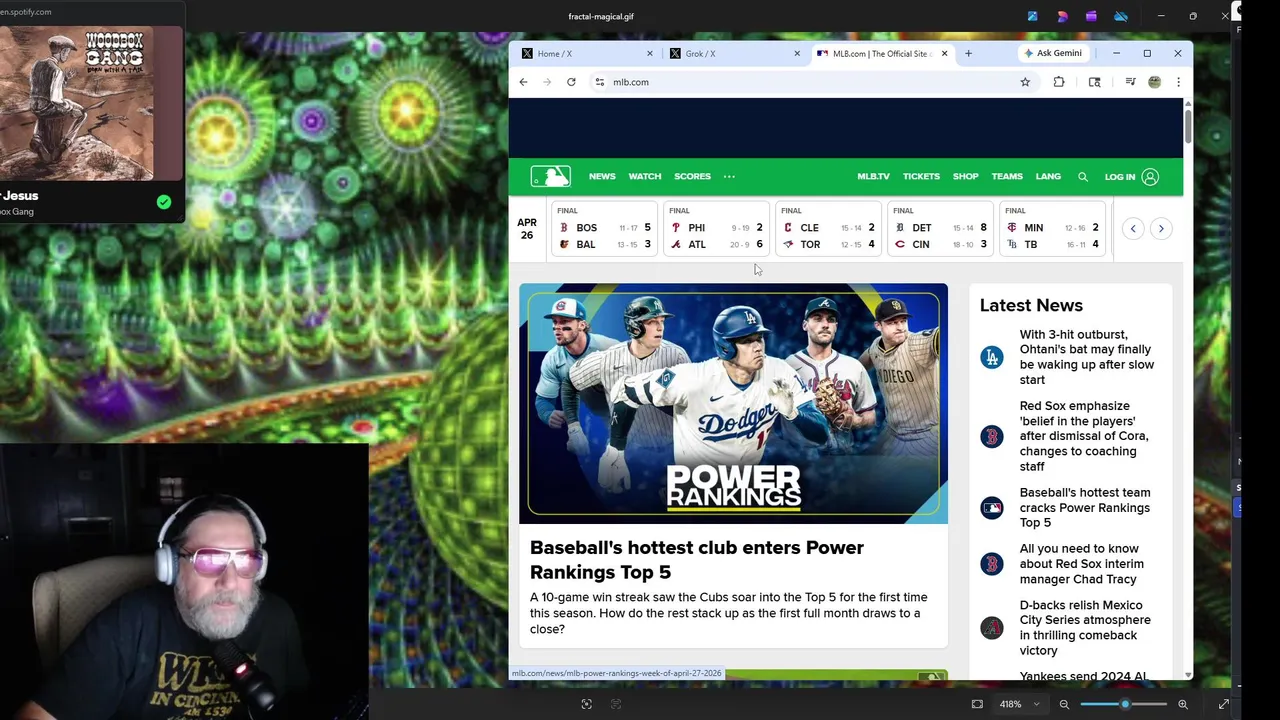Viewport: 1280px width, 720px height.
Task: Open the Power Rankings featured image
Action: [x=733, y=404]
